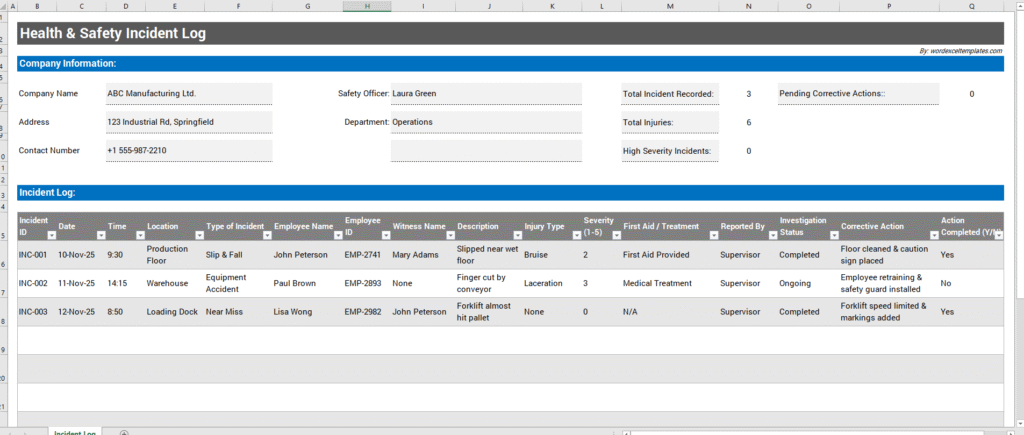This screenshot has height=435, width=1024.
Task: Open the Corrective Action filter dropdown
Action: [x=934, y=235]
